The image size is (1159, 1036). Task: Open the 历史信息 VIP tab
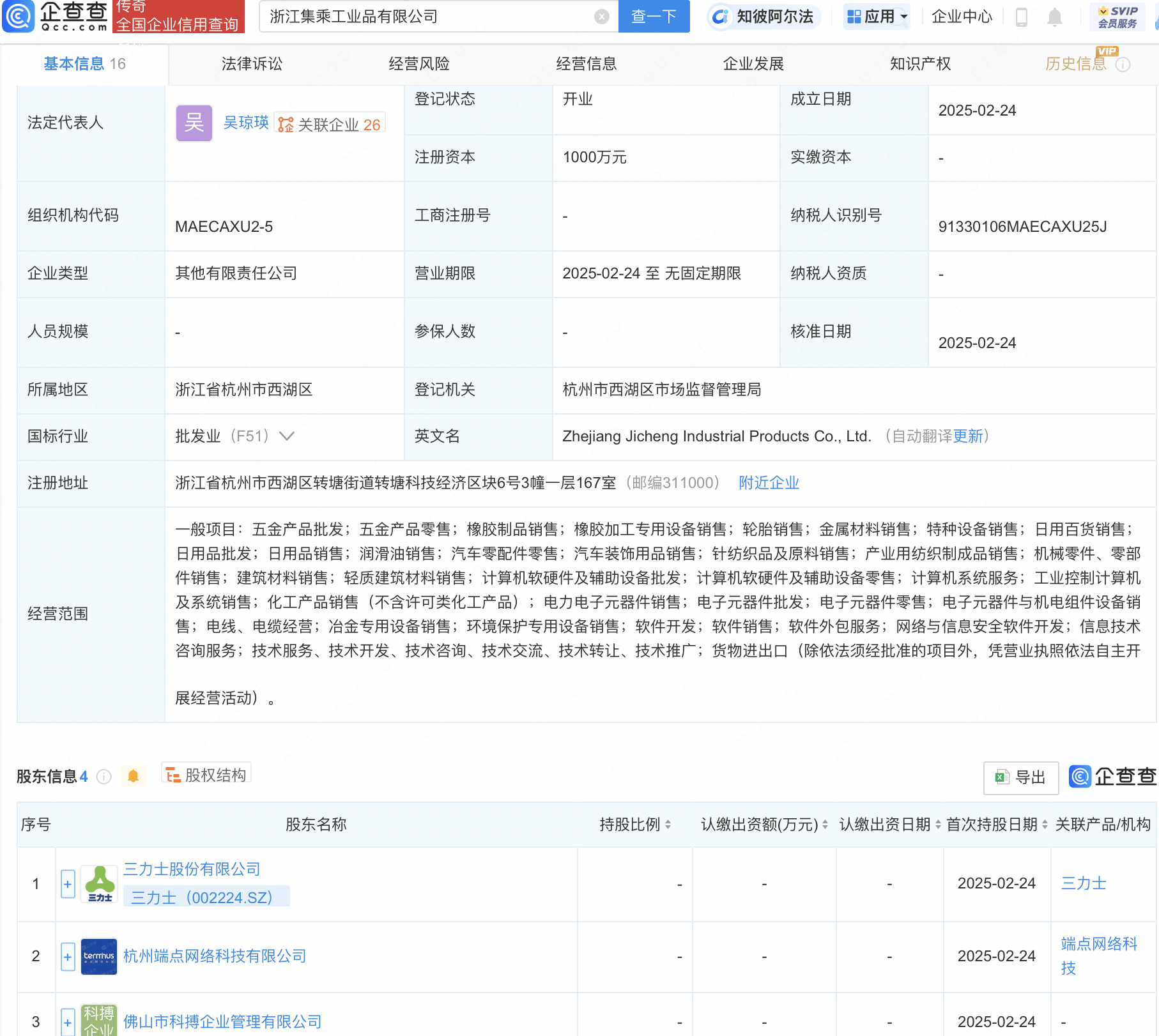click(x=1076, y=64)
